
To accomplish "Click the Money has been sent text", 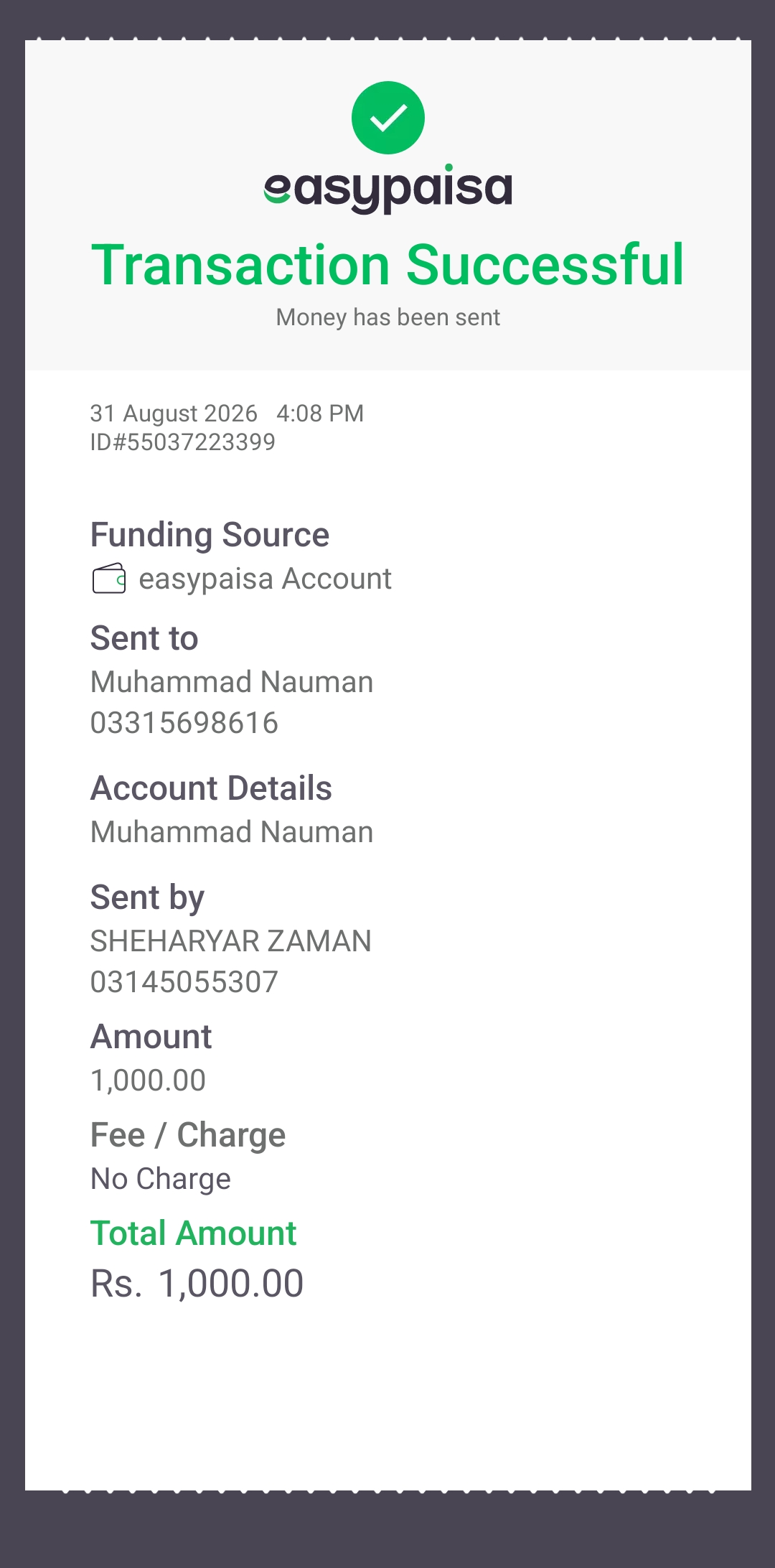I will [388, 317].
